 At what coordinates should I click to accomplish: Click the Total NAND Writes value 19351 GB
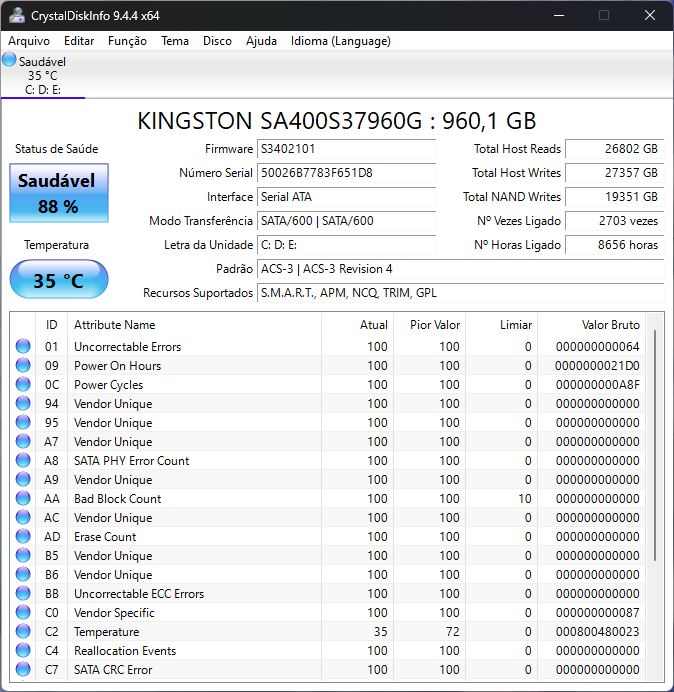pyautogui.click(x=614, y=197)
